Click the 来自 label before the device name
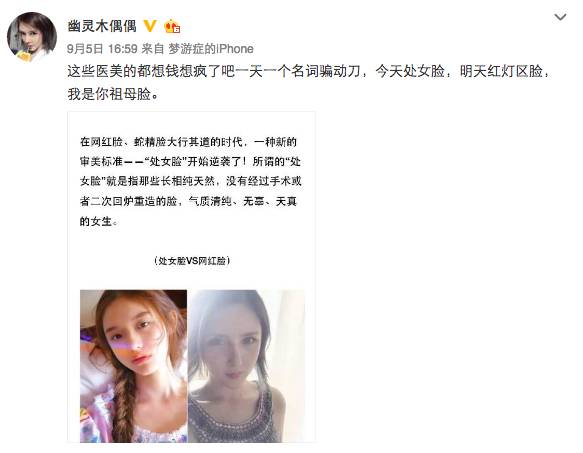 tap(153, 49)
